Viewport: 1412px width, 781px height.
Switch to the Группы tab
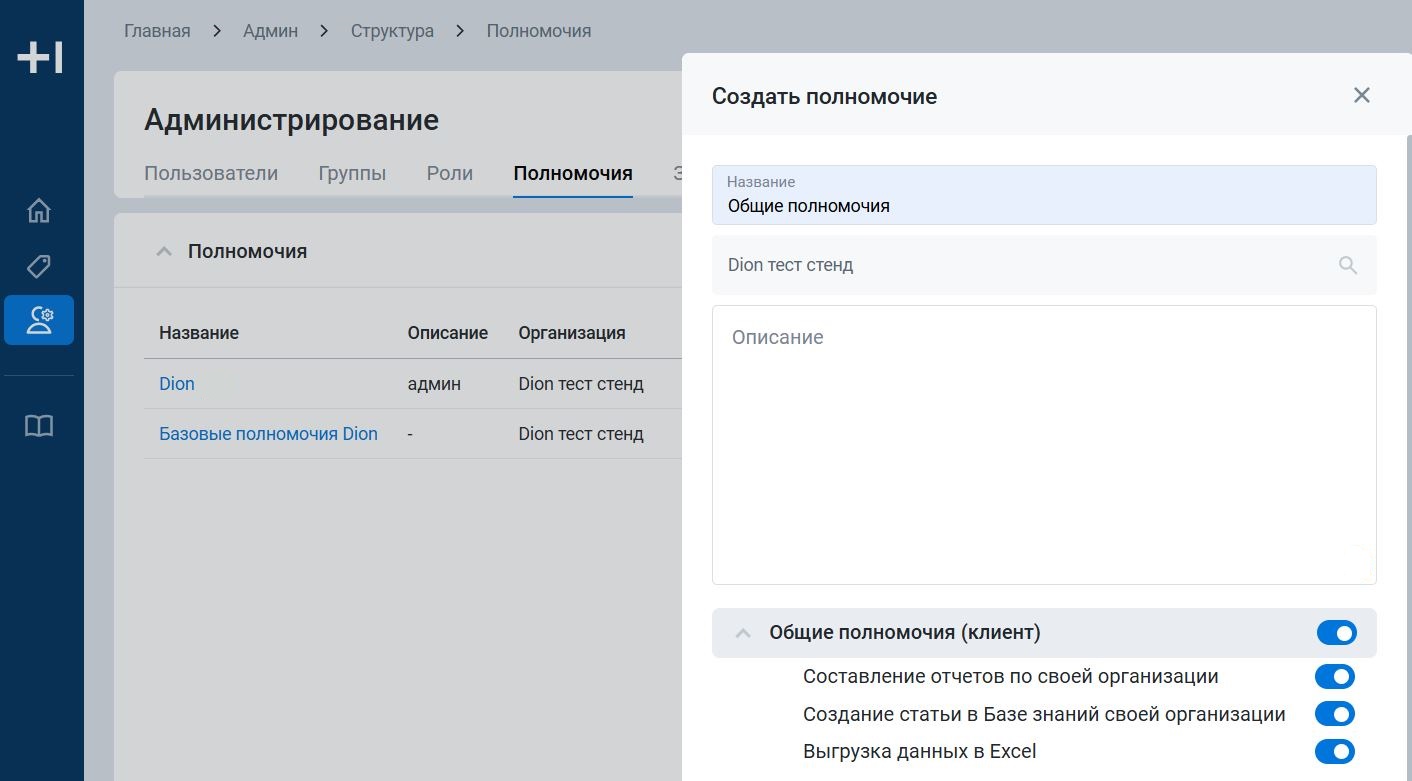tap(352, 173)
